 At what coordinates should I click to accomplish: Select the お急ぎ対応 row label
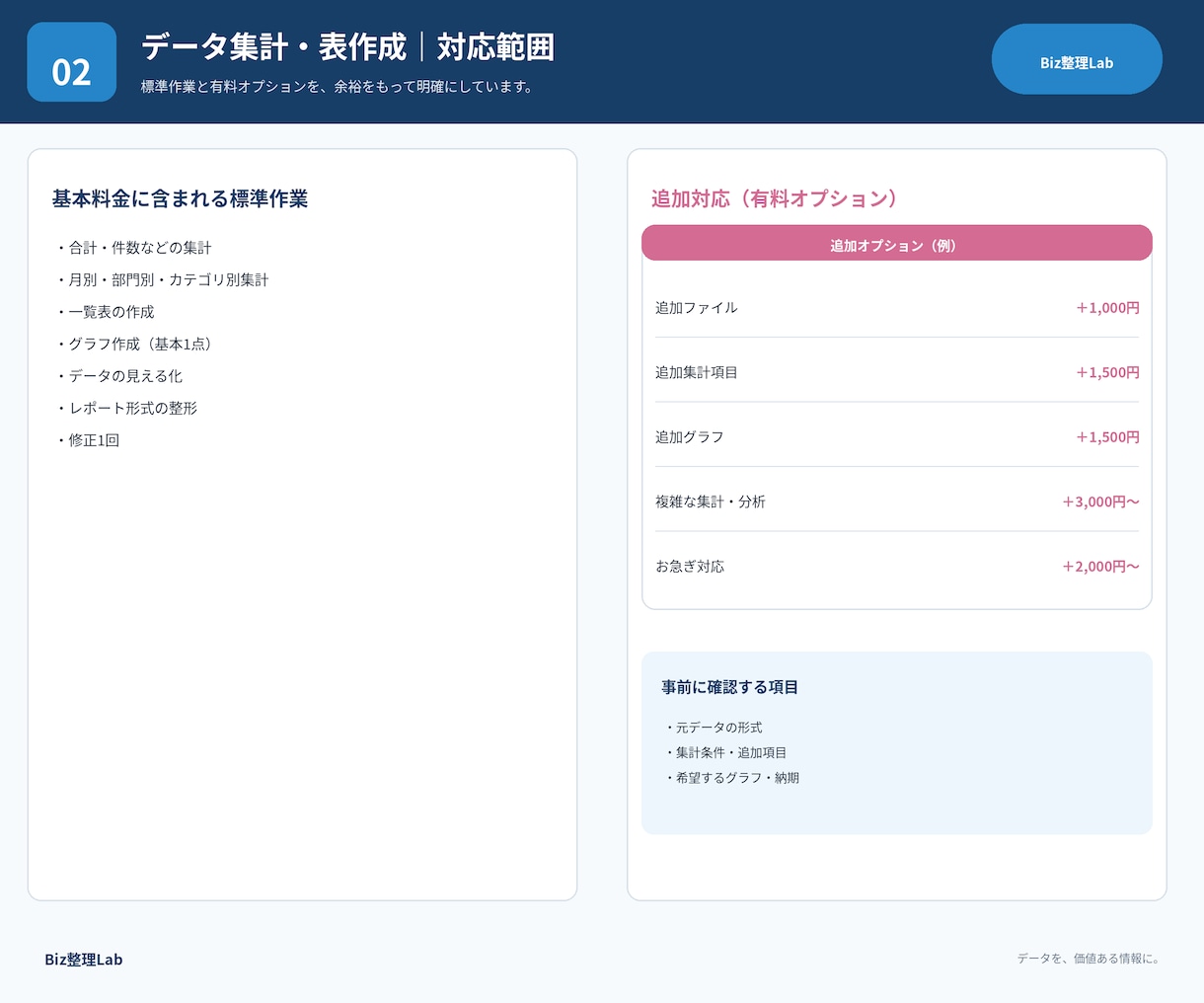[x=690, y=567]
